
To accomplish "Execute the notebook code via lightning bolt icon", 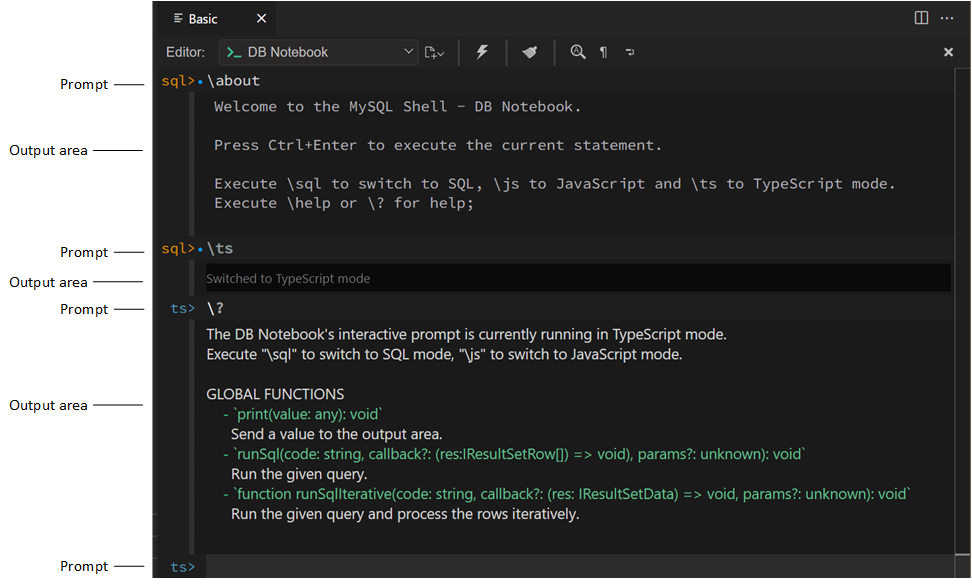I will click(x=482, y=52).
